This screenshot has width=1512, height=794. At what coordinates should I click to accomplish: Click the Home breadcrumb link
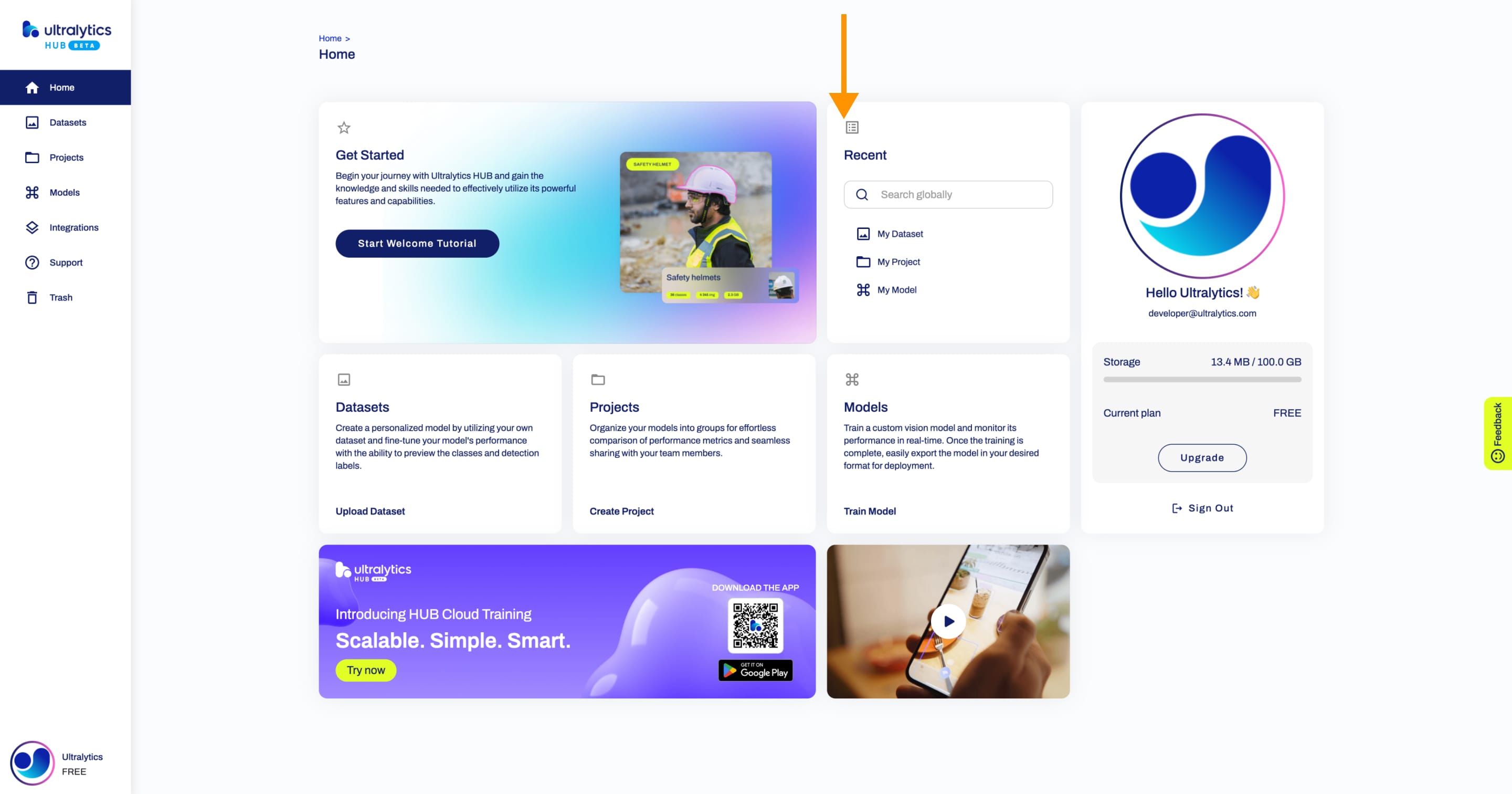(x=329, y=37)
